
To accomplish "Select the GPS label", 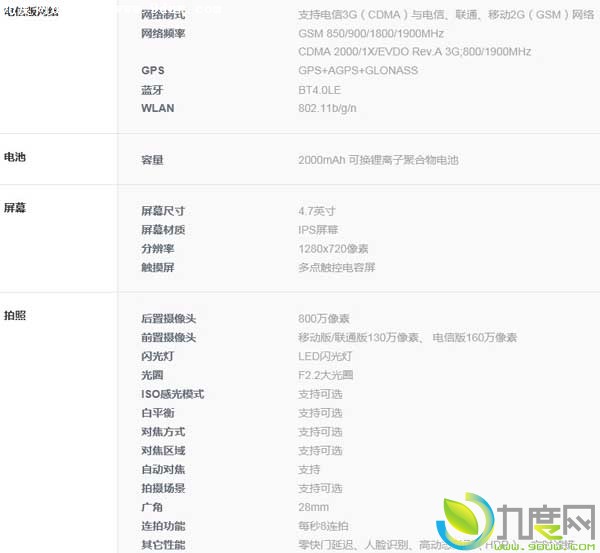I will click(153, 70).
